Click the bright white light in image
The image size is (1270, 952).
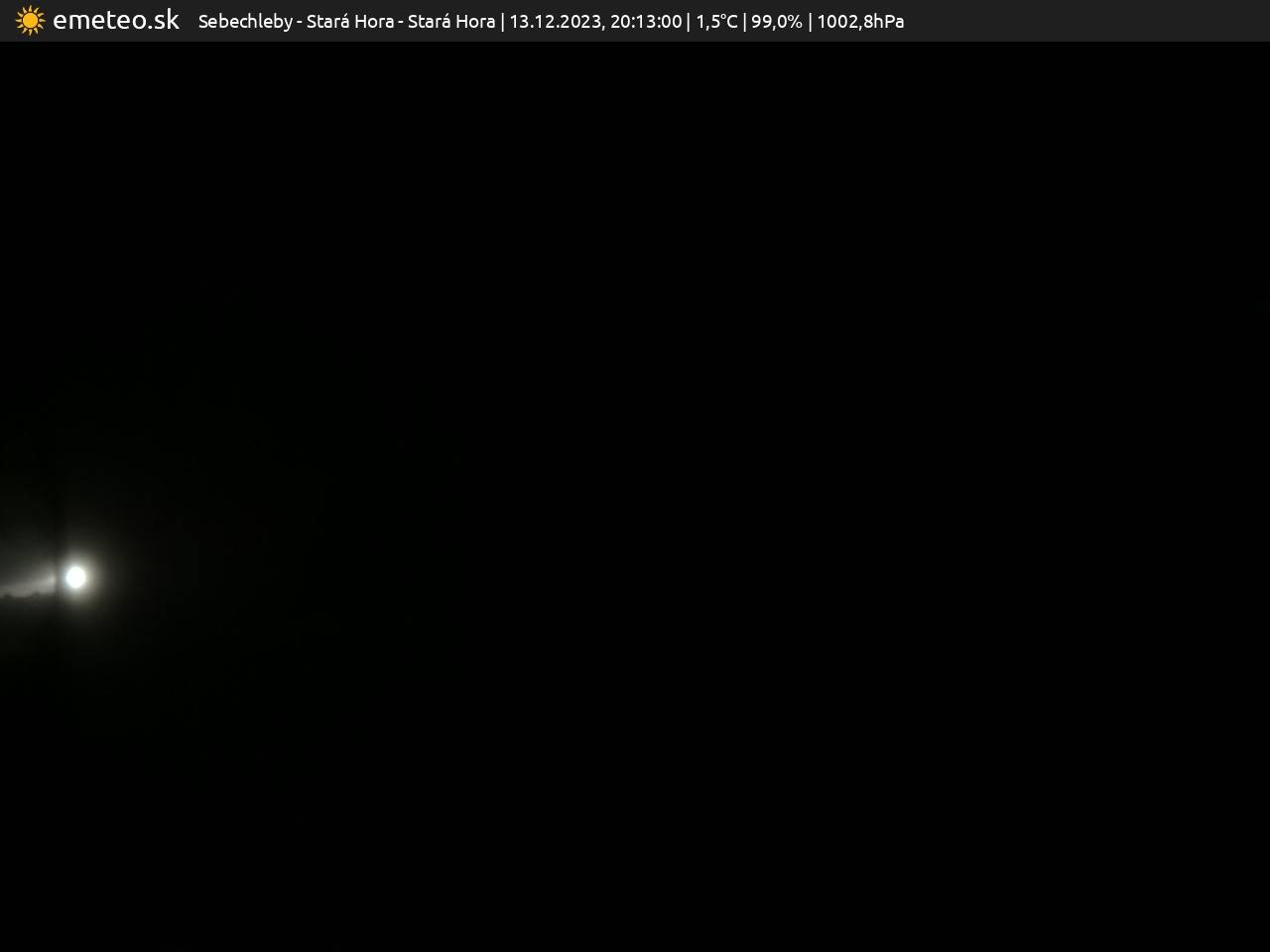coord(75,576)
